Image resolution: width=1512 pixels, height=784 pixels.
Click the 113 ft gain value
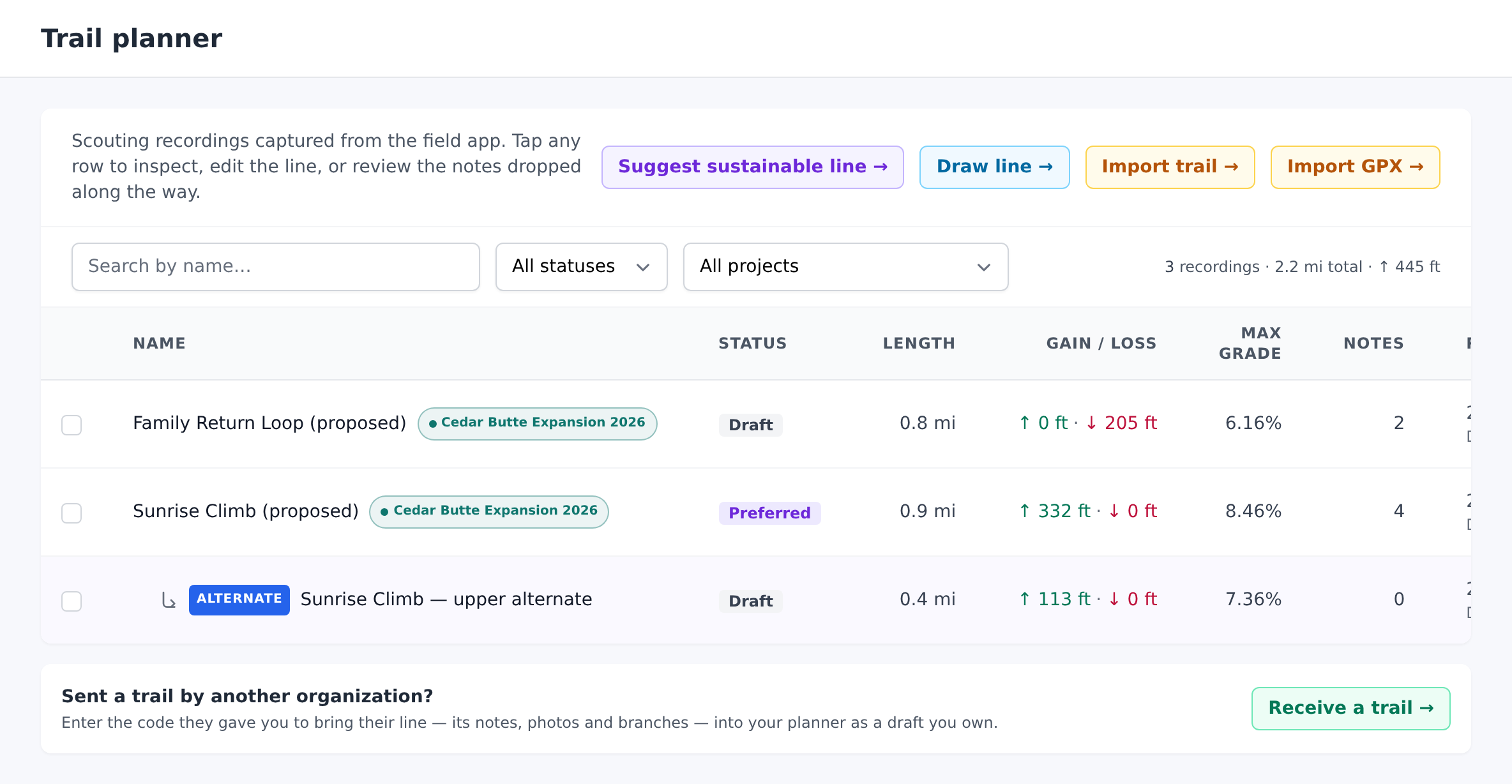pyautogui.click(x=1055, y=599)
